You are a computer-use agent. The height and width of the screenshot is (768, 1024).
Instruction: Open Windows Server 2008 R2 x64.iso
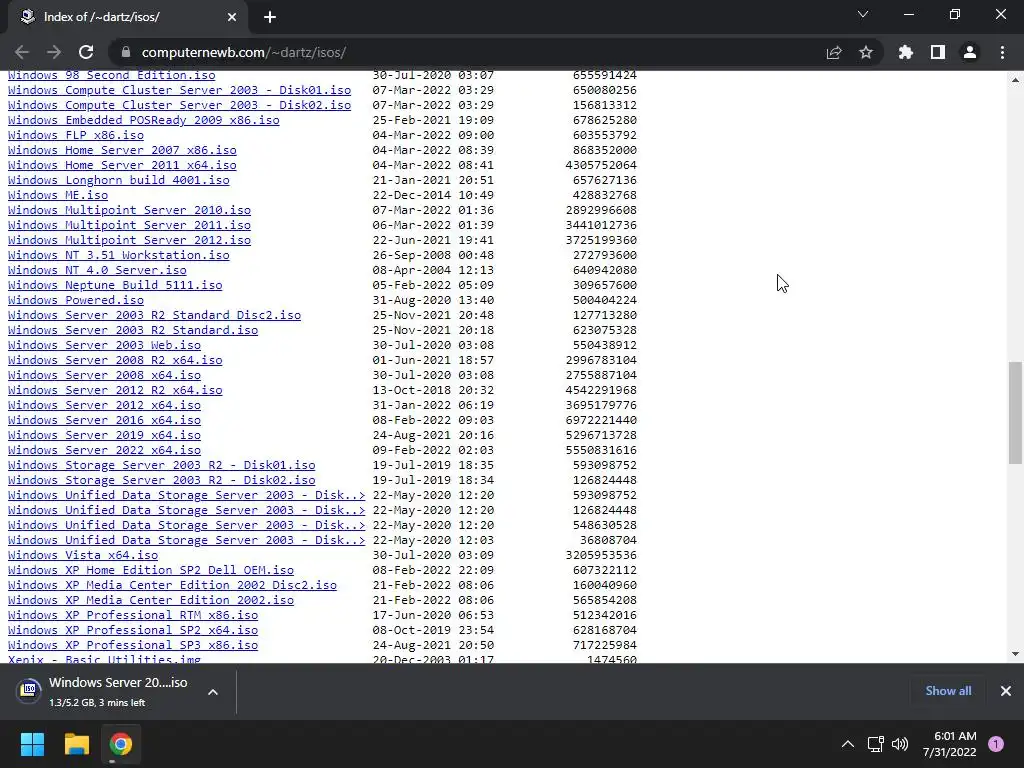[x=115, y=360]
